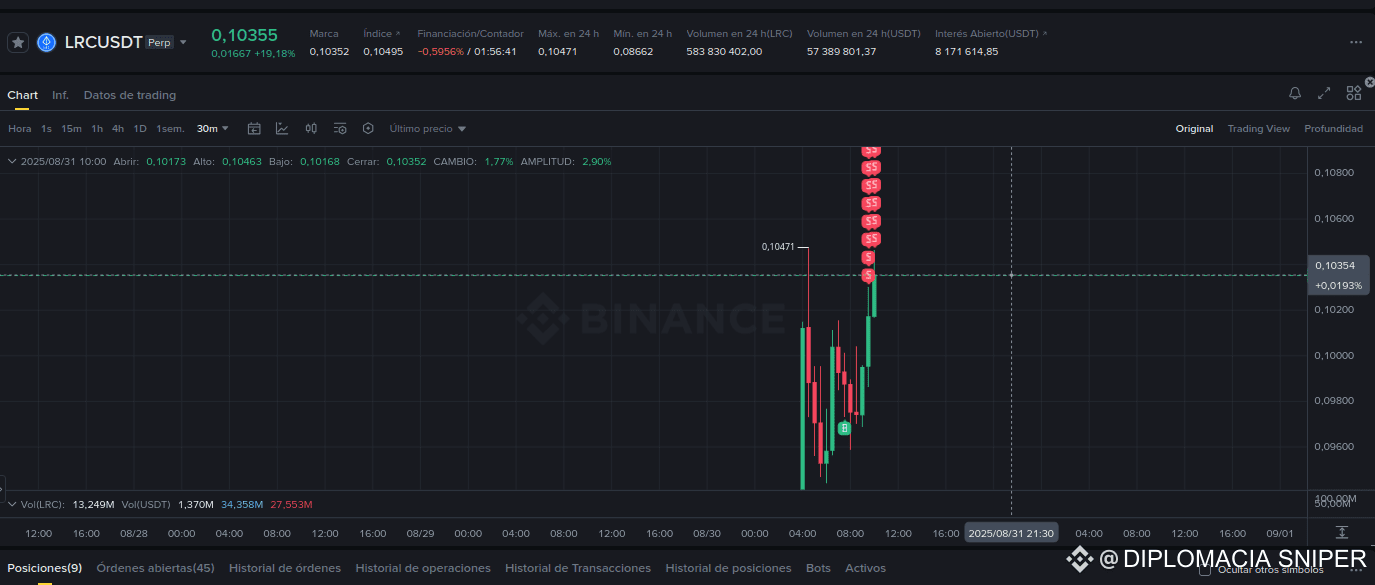The width and height of the screenshot is (1375, 585).
Task: Click the Marca price 0,10352
Action: coord(329,51)
